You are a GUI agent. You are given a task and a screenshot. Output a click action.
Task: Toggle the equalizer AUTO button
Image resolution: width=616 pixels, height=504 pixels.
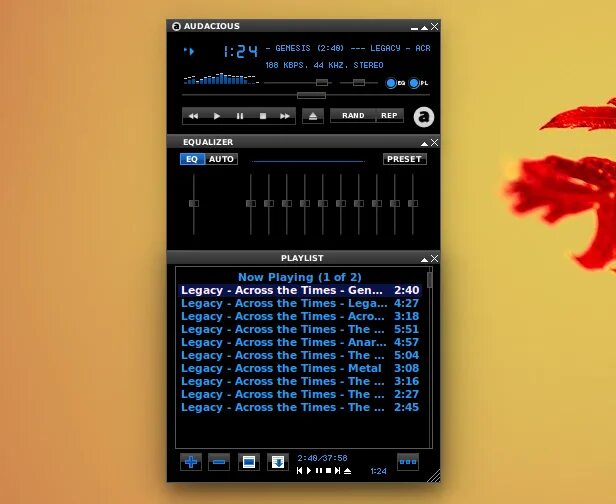click(221, 159)
